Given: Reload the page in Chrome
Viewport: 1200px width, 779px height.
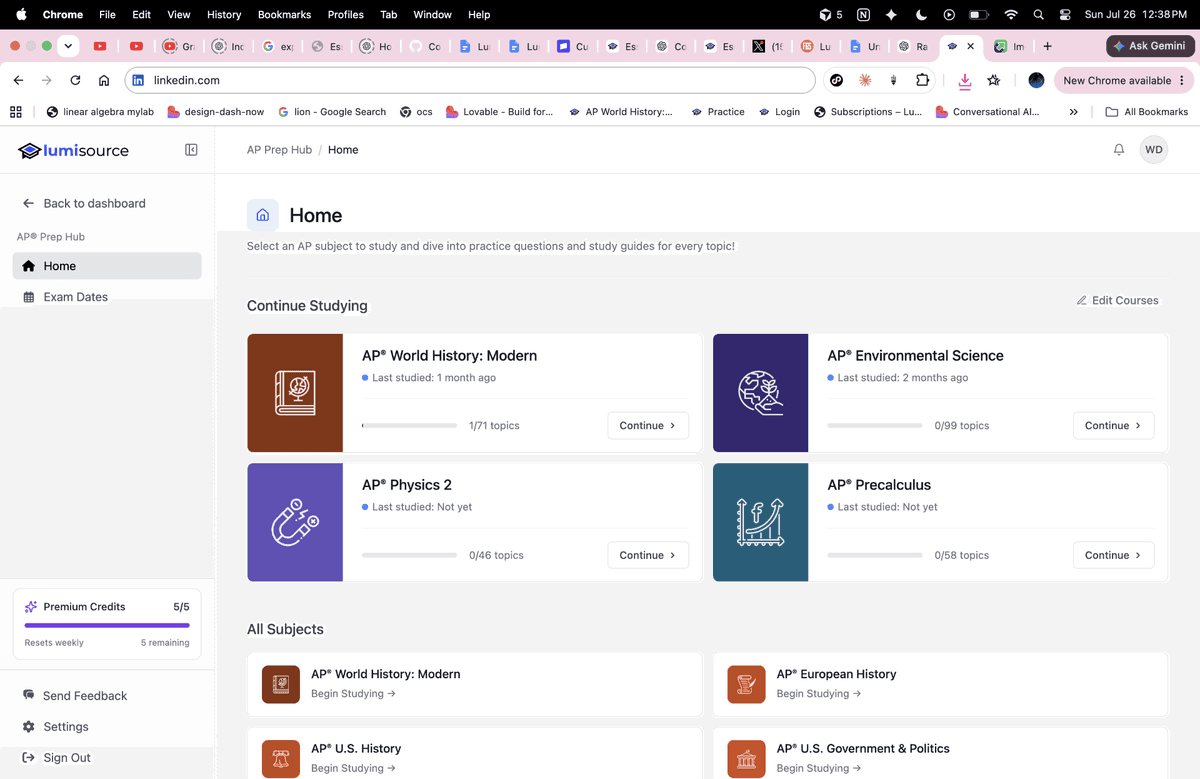Looking at the screenshot, I should coord(75,80).
